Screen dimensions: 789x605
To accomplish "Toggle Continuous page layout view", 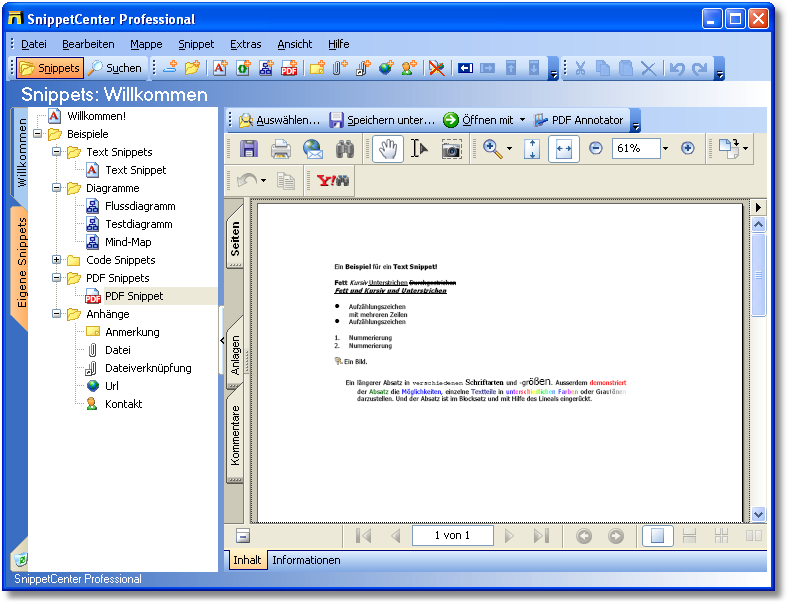I will (689, 536).
